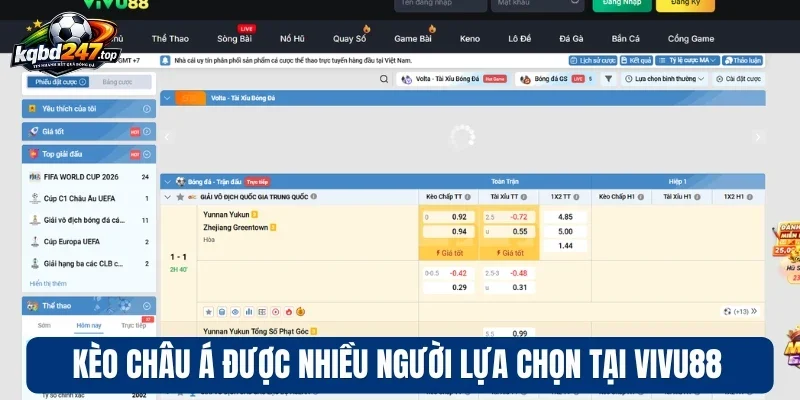800x400 pixels.
Task: Click yellow badge next to Zhejiang Greentown
Action: click(x=273, y=228)
